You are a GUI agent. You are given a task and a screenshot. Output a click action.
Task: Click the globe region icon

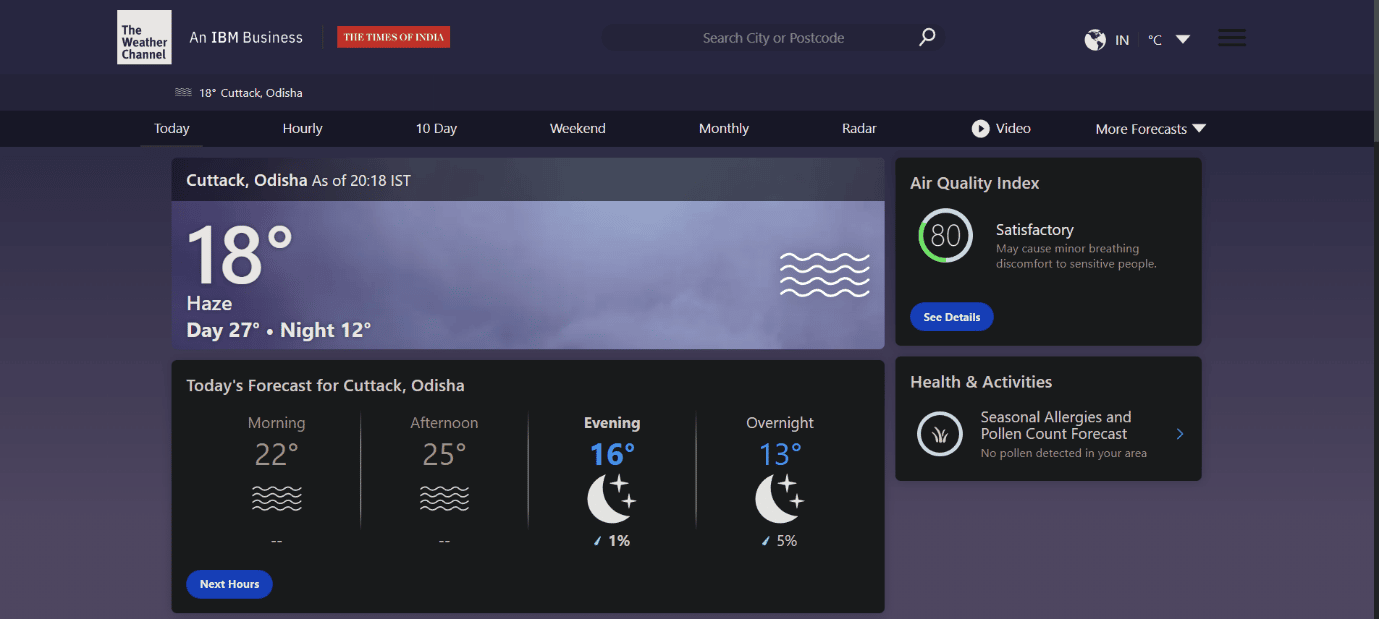[1095, 40]
